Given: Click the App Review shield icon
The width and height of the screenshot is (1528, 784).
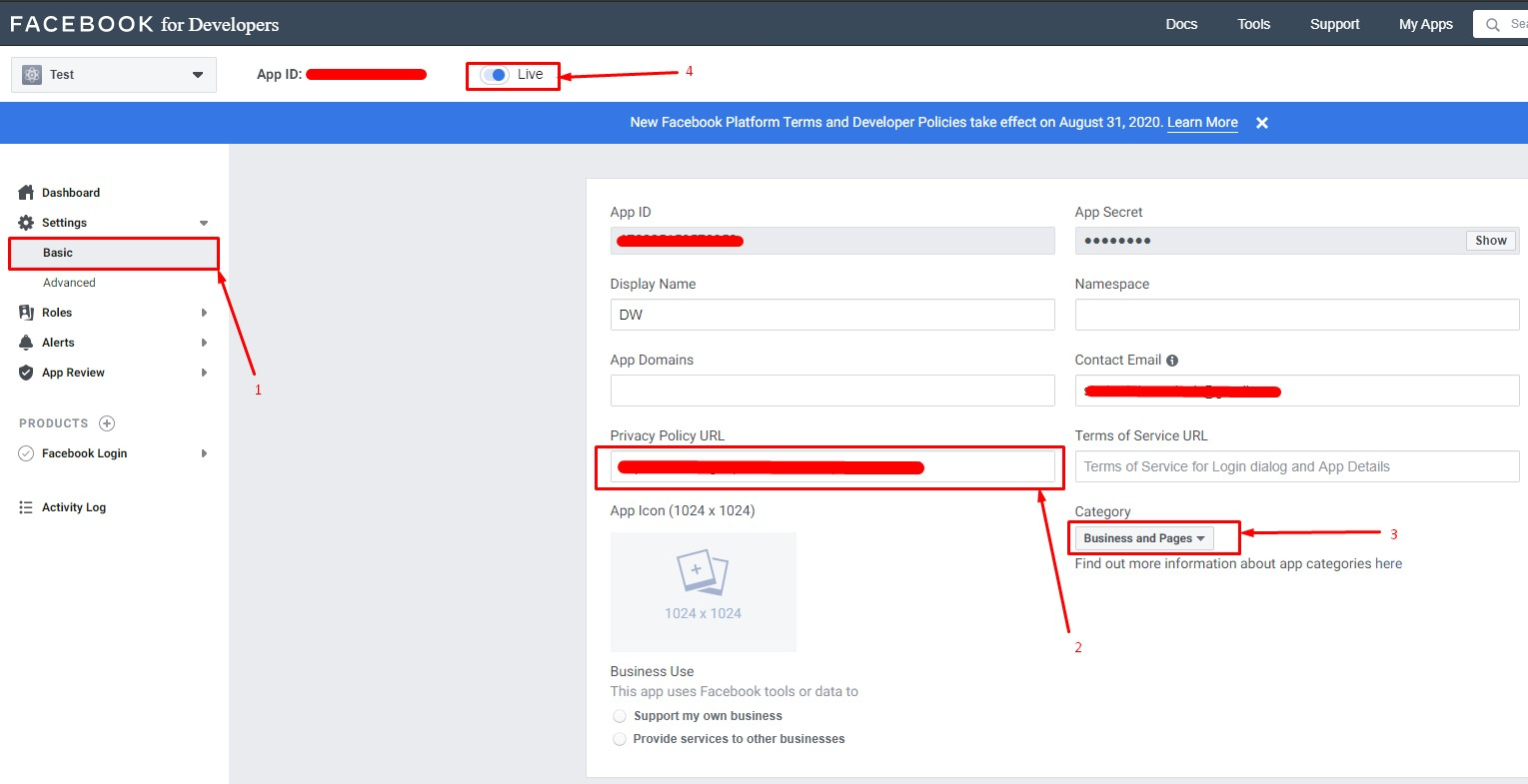Looking at the screenshot, I should pyautogui.click(x=26, y=373).
